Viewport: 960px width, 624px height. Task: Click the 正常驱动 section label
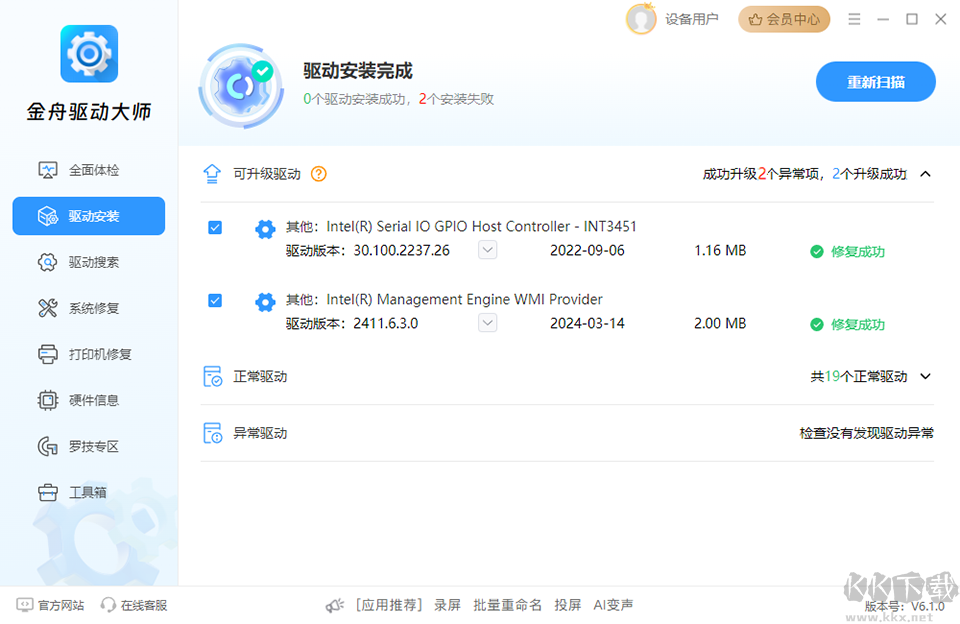[260, 377]
